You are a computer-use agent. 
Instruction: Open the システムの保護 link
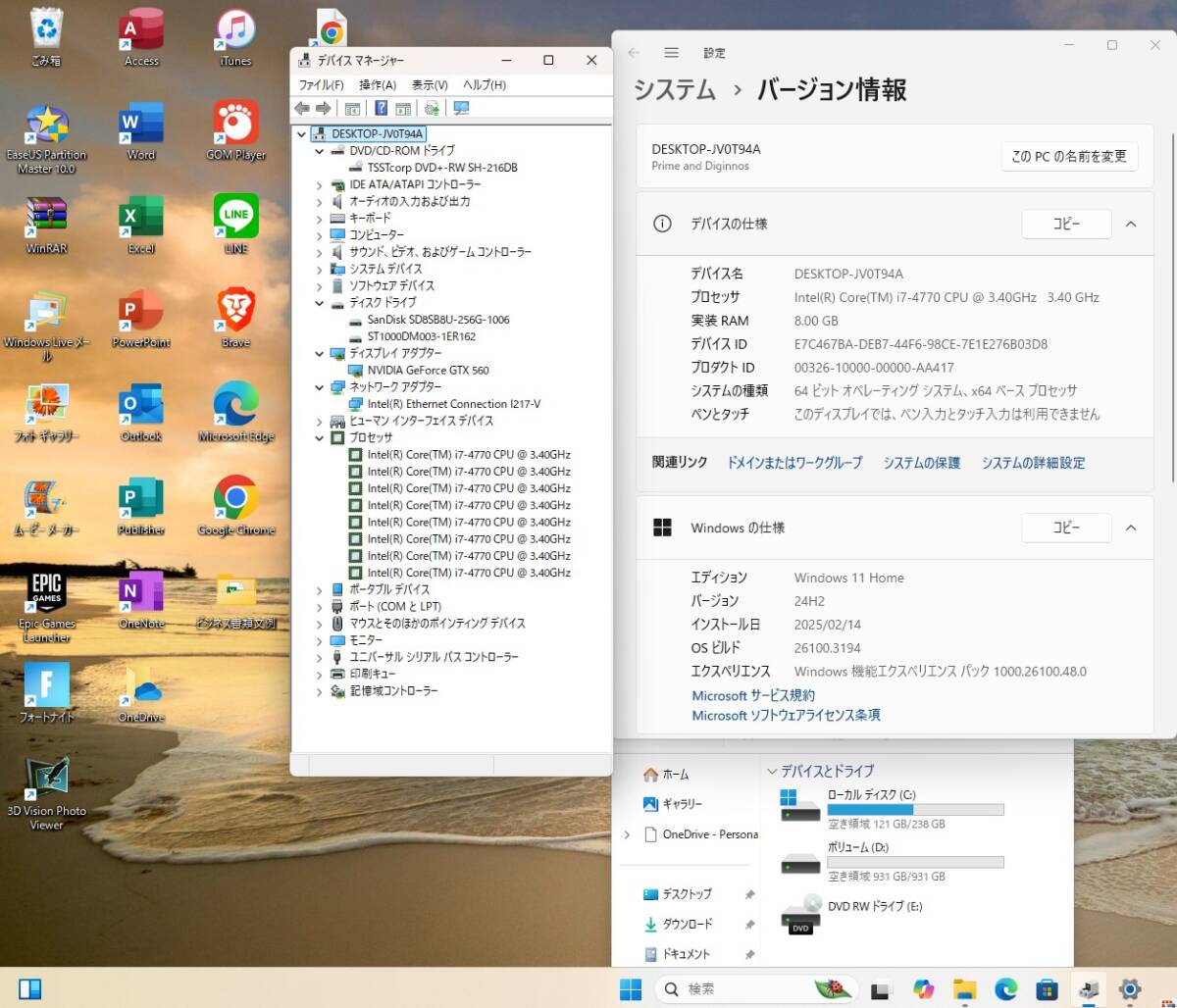click(922, 463)
